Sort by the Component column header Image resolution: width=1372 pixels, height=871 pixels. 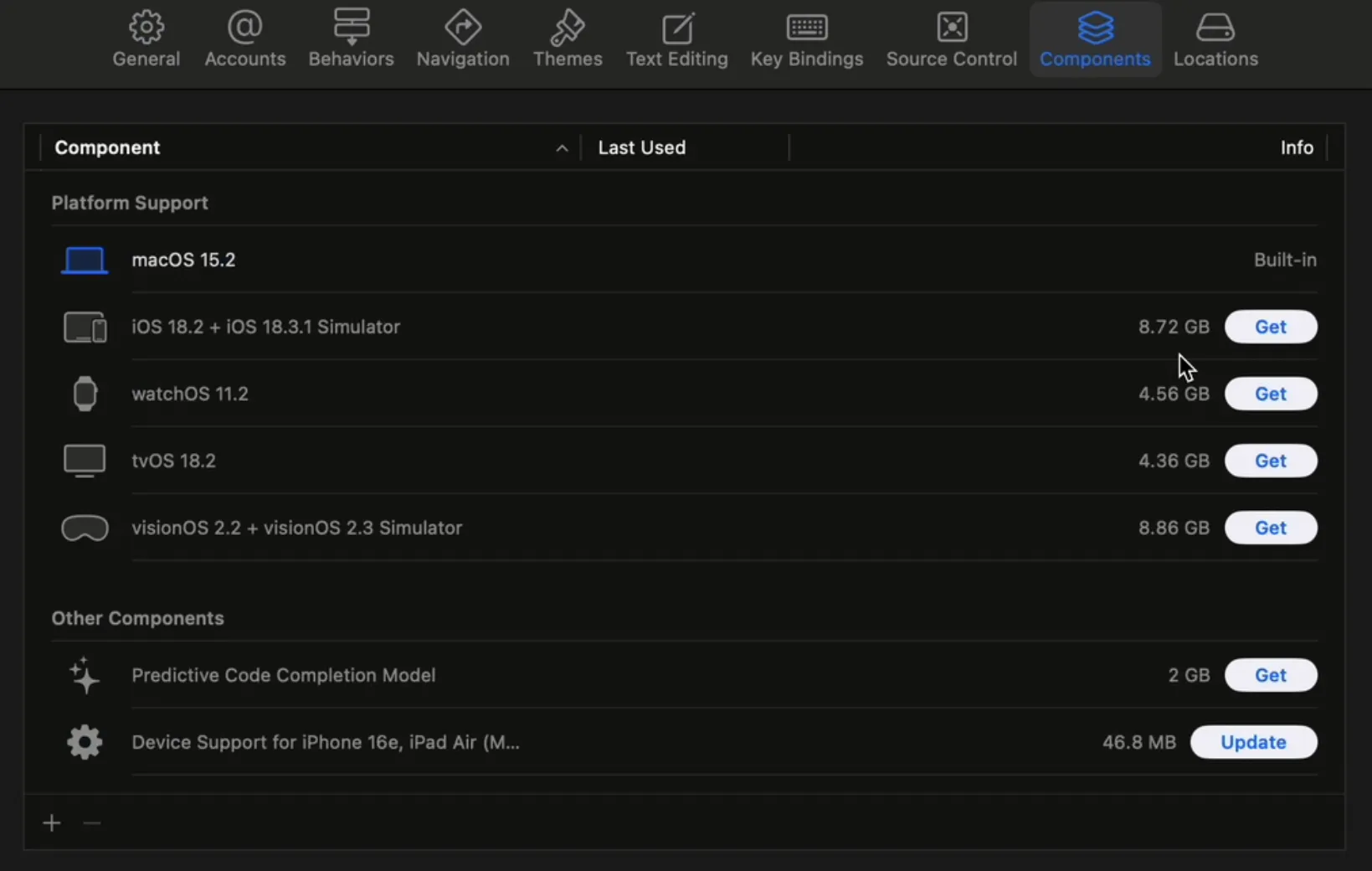(310, 147)
